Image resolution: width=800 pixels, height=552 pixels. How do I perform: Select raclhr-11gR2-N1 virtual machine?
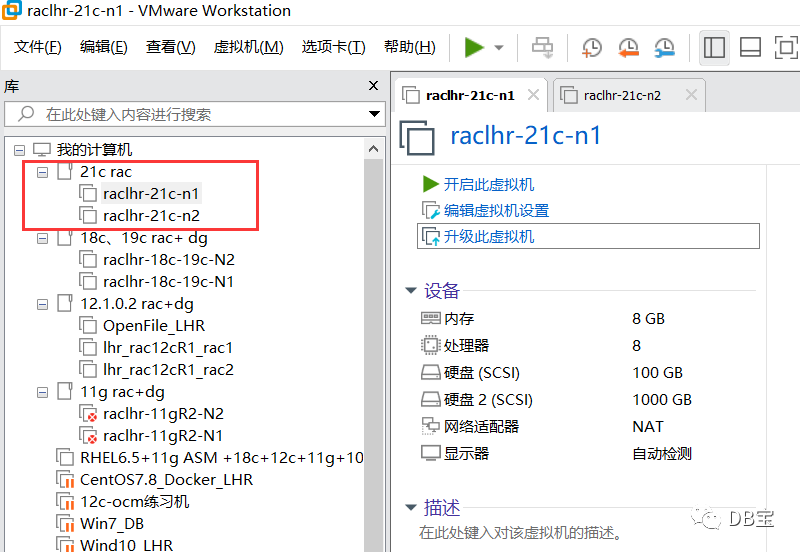pos(163,436)
